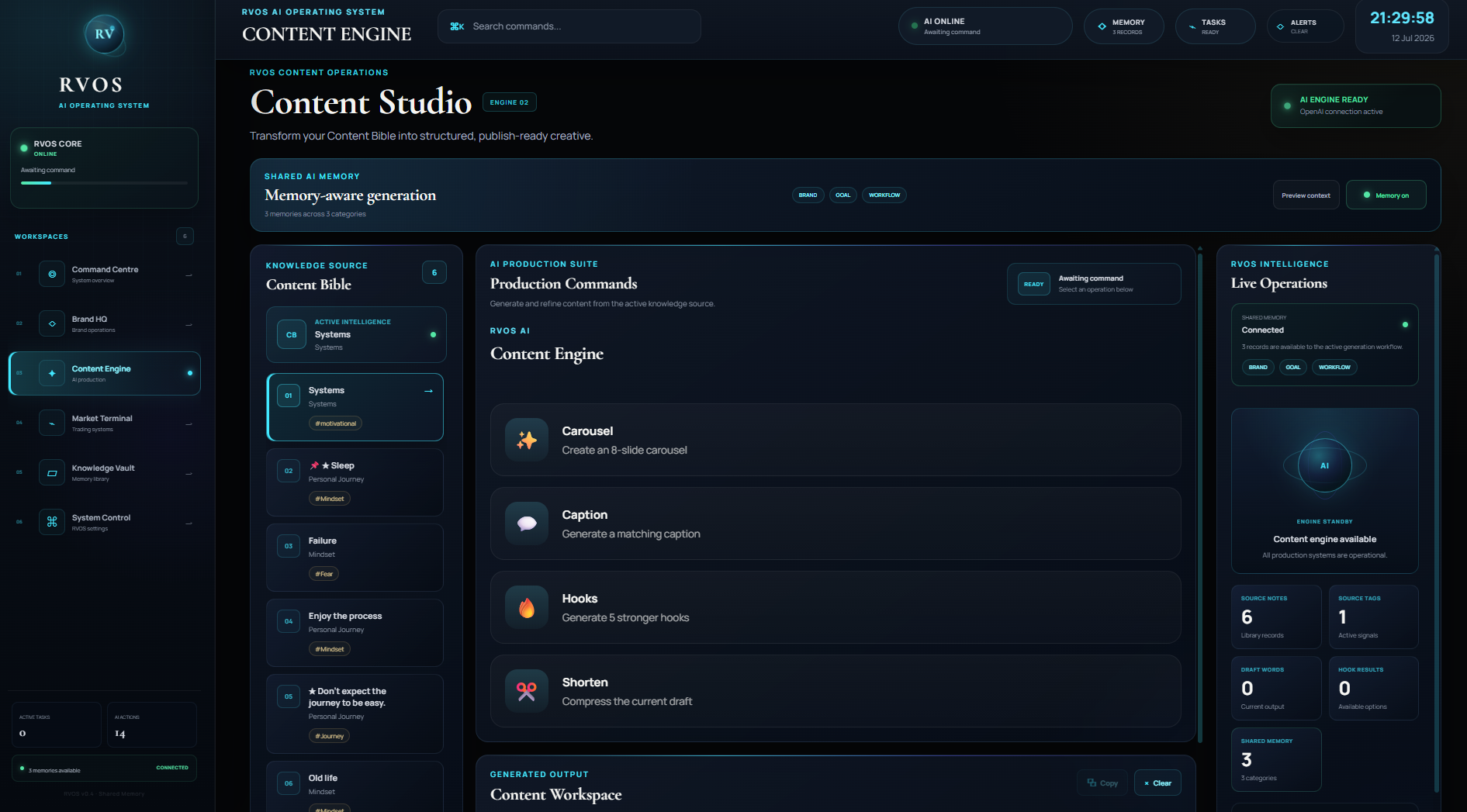The height and width of the screenshot is (812, 1467).
Task: Open Market Terminal sidebar icon
Action: pos(52,423)
